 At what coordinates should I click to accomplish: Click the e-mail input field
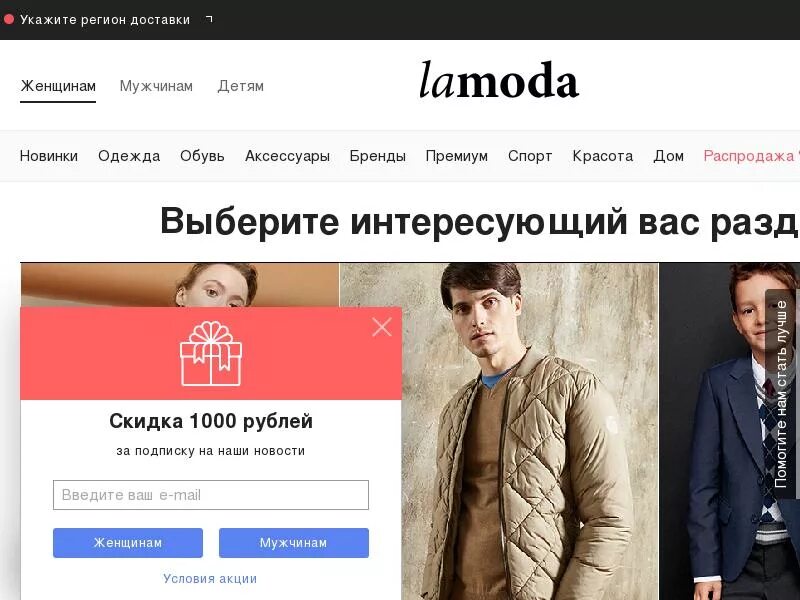pos(211,495)
